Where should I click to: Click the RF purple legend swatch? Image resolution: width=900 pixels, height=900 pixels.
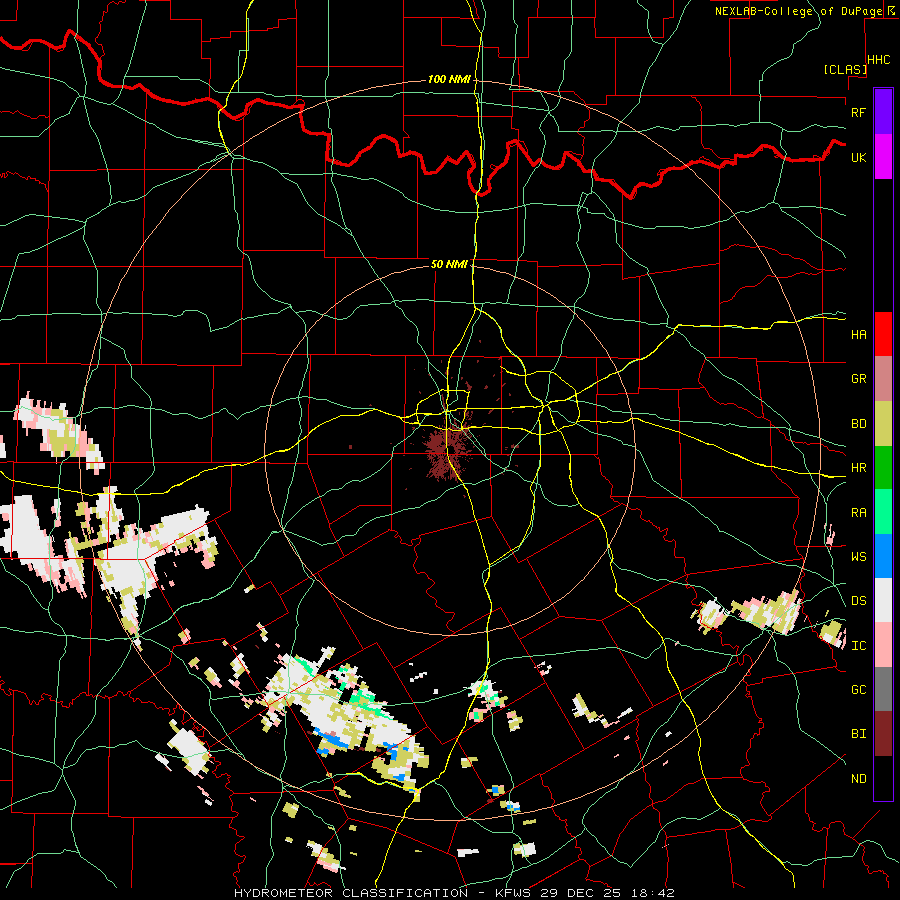[883, 112]
